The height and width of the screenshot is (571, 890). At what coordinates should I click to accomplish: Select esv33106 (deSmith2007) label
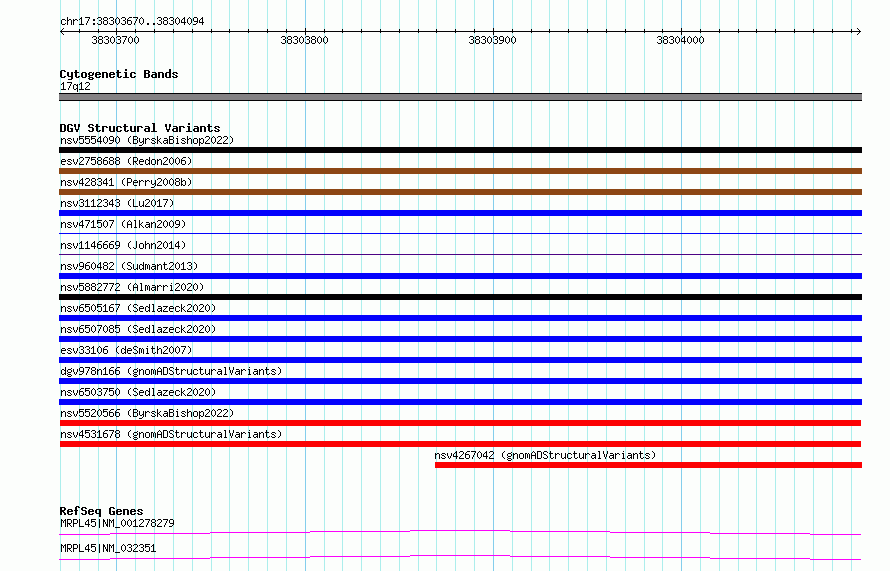[x=126, y=350]
